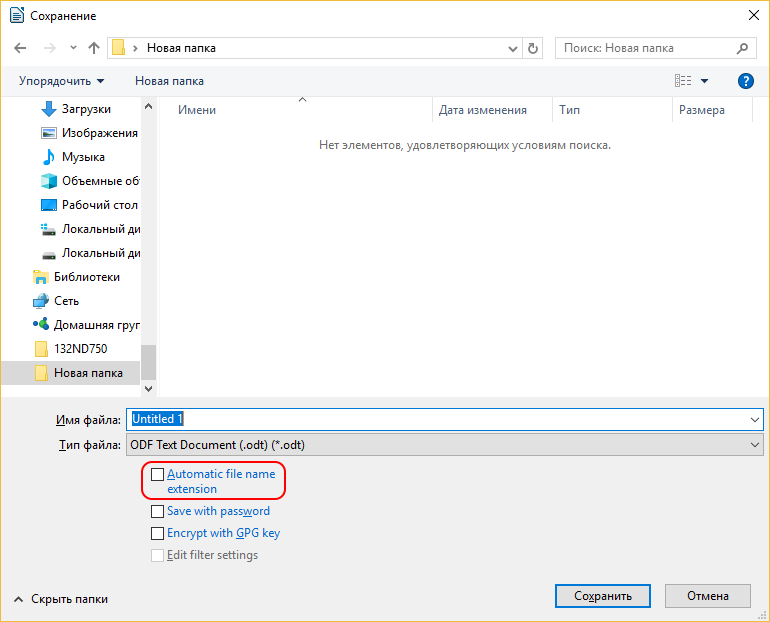This screenshot has height=622, width=770.
Task: Check Encrypt with GPG key option
Action: pyautogui.click(x=157, y=533)
